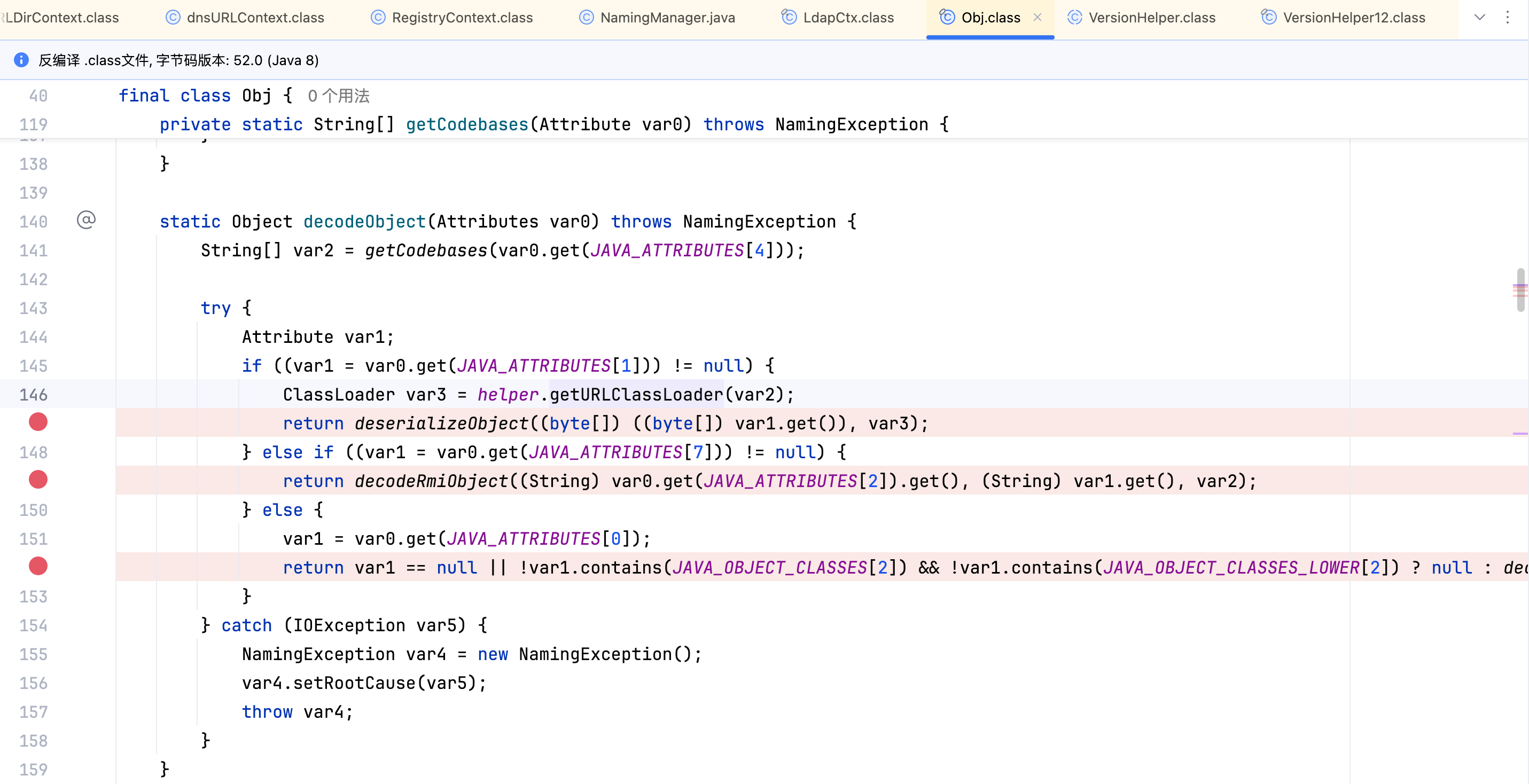
Task: Click the VersionHelper.class tab icon
Action: (1074, 17)
